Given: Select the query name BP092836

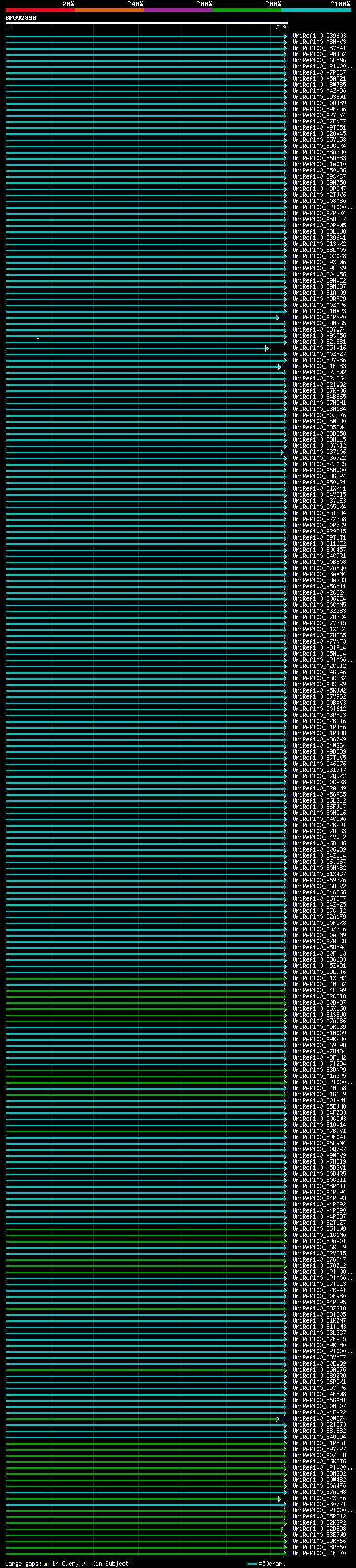Looking at the screenshot, I should click(x=21, y=18).
